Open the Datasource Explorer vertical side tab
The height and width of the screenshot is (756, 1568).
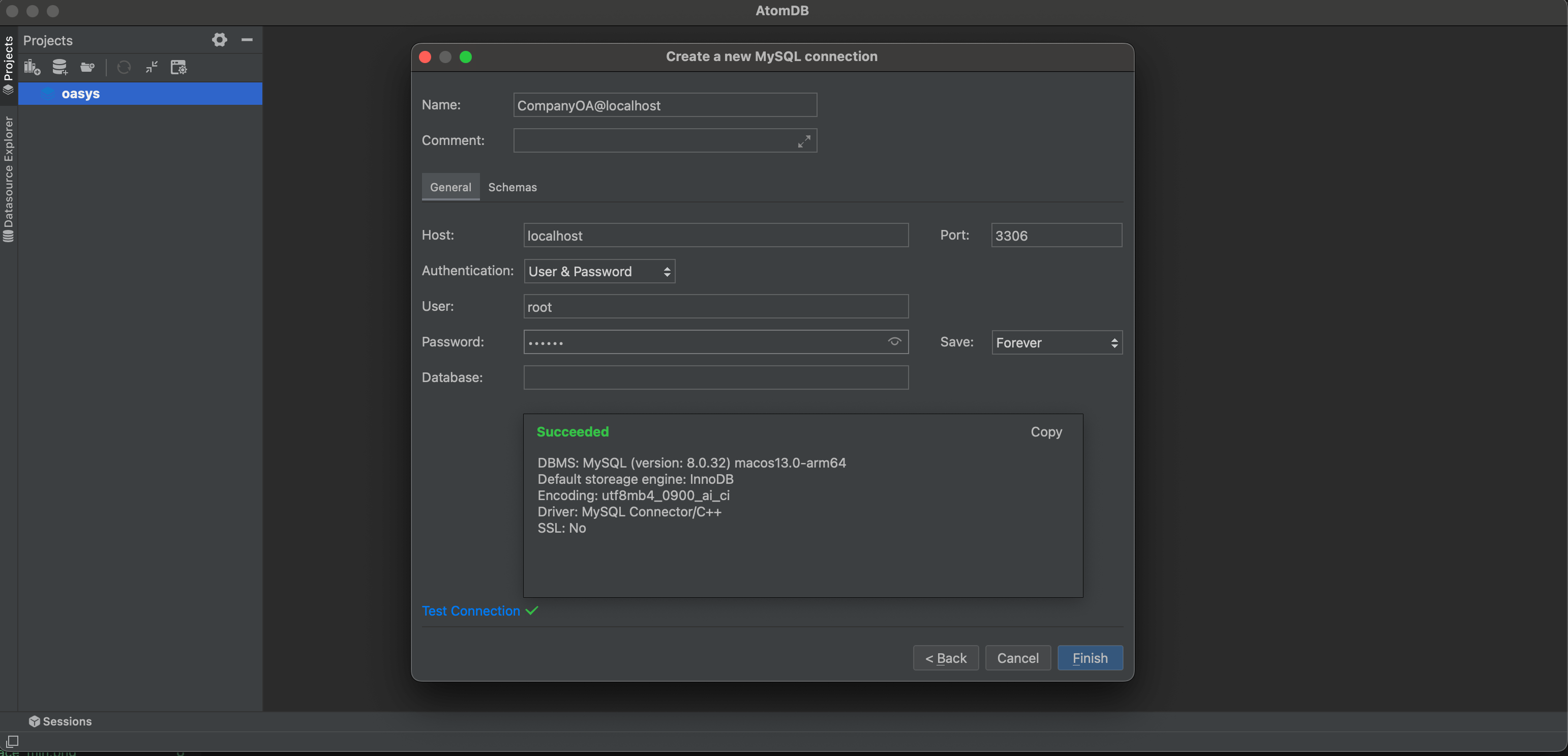pyautogui.click(x=9, y=179)
